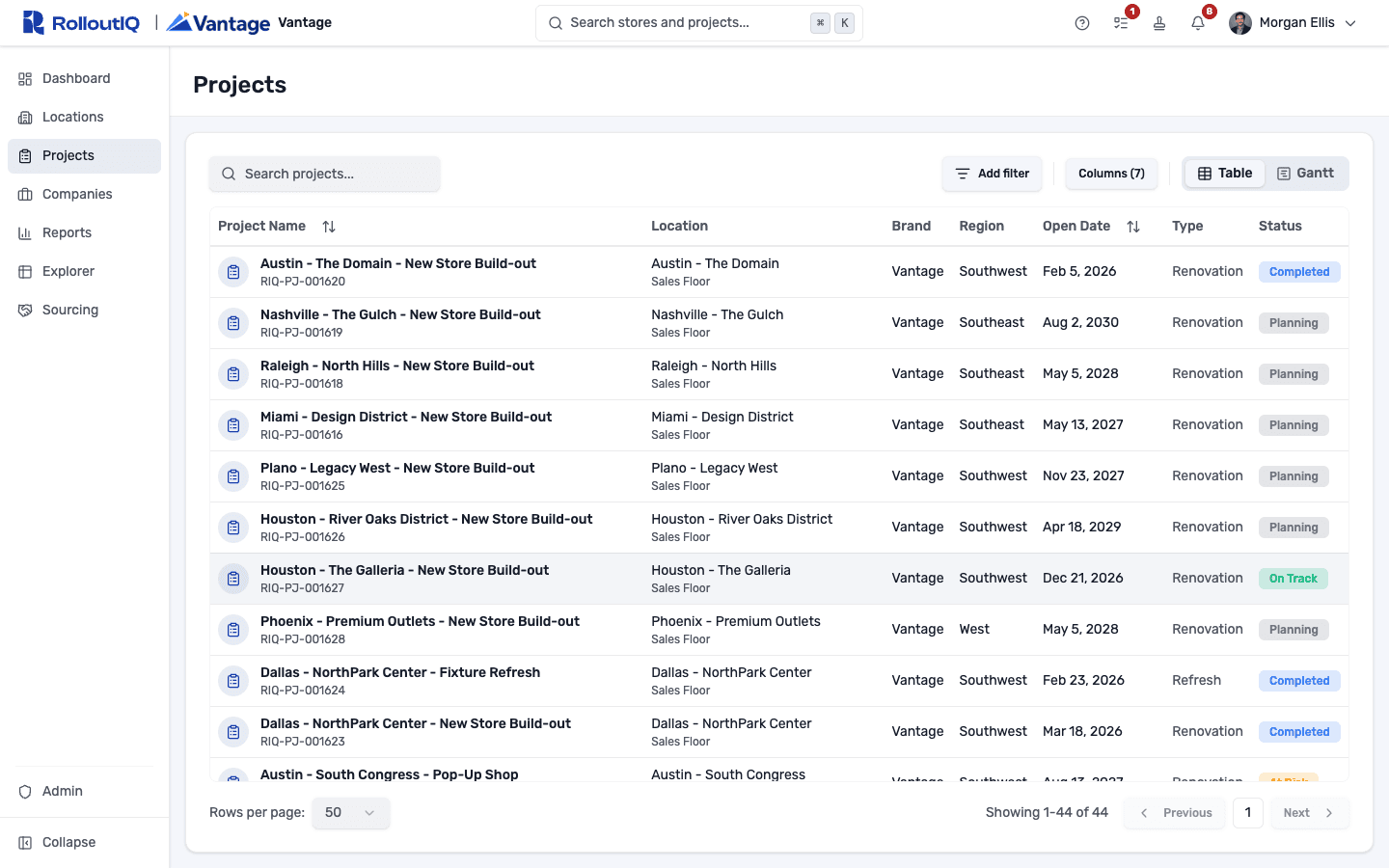Screen dimensions: 1389x868
Task: Click project icon for Houston - River Oaks District
Action: pyautogui.click(x=233, y=528)
